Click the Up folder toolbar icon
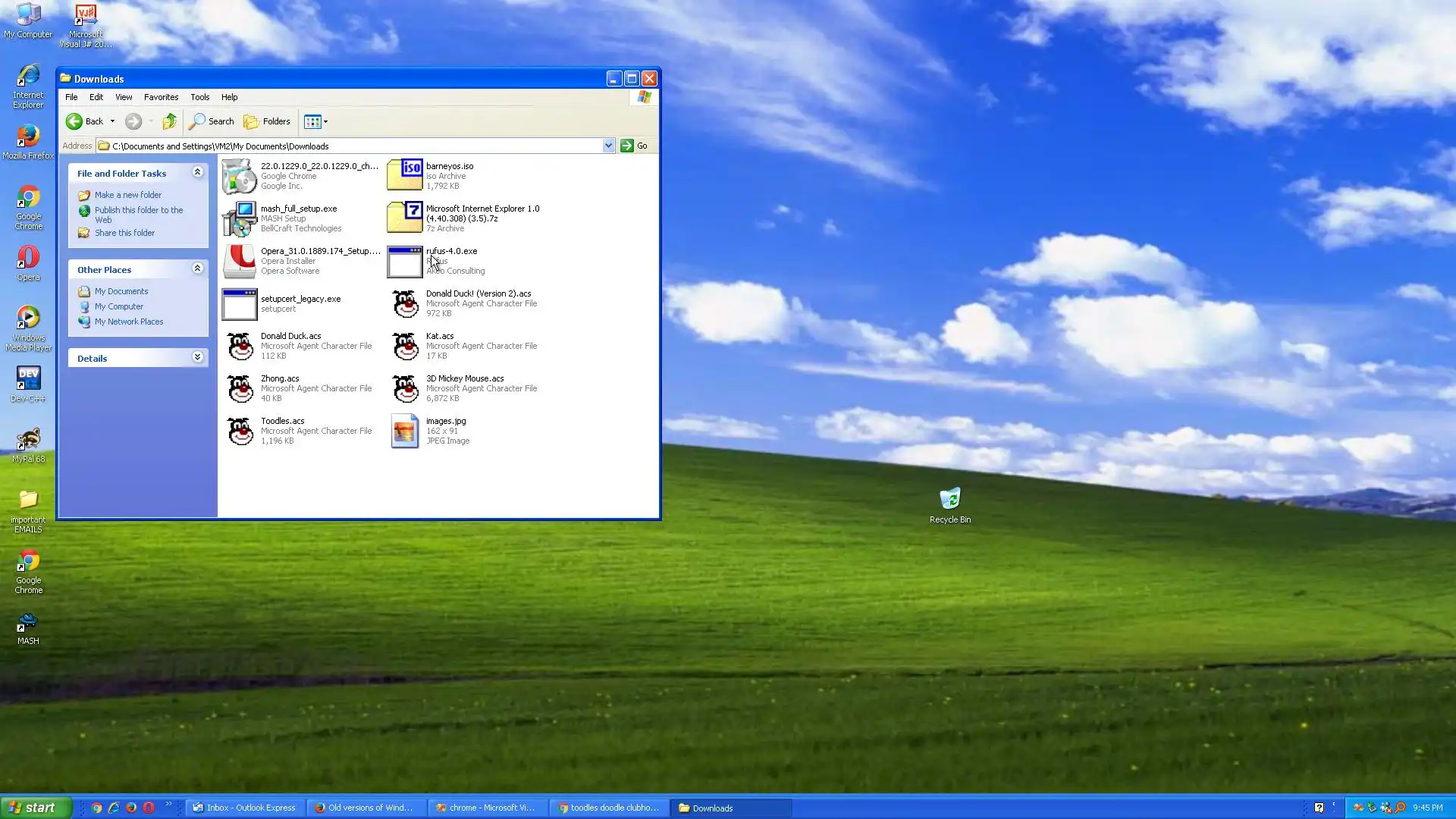The image size is (1456, 819). point(170,121)
